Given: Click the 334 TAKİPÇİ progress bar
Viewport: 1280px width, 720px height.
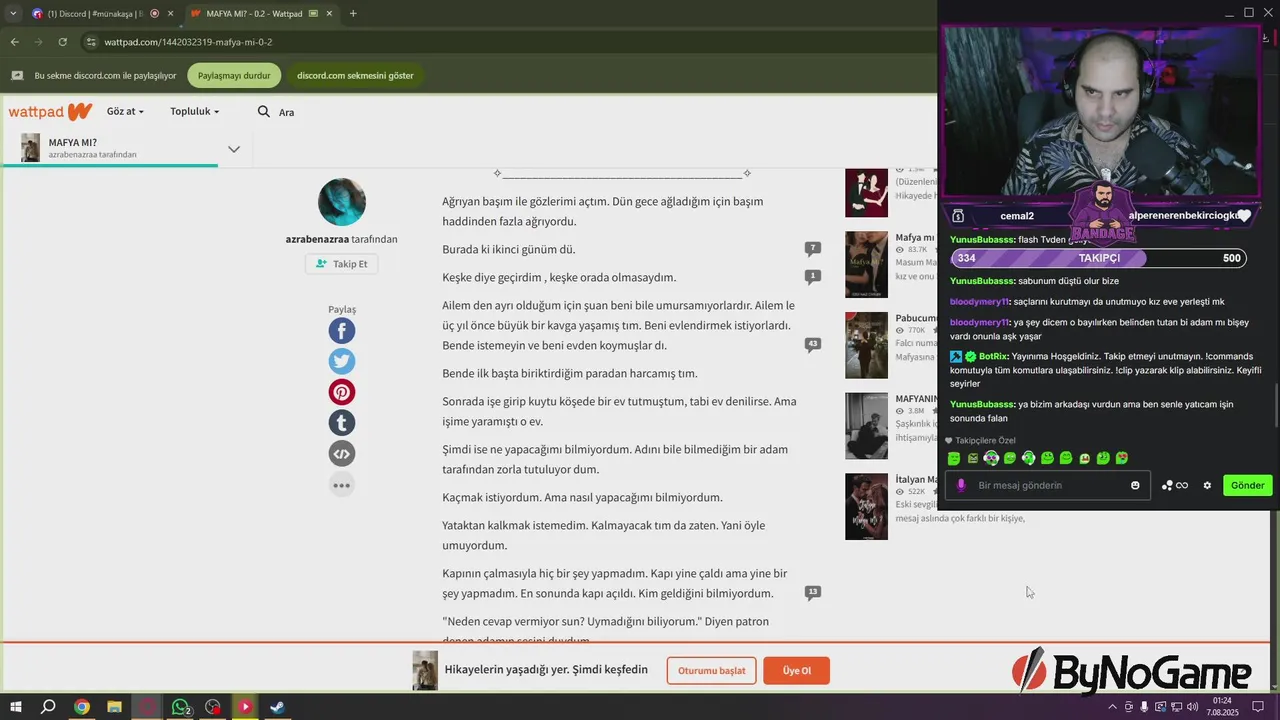Looking at the screenshot, I should (x=1098, y=258).
